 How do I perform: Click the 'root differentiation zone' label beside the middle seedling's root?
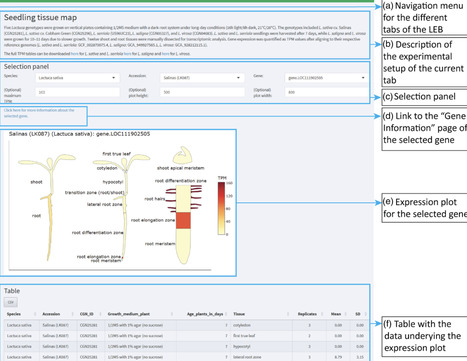pyautogui.click(x=97, y=232)
